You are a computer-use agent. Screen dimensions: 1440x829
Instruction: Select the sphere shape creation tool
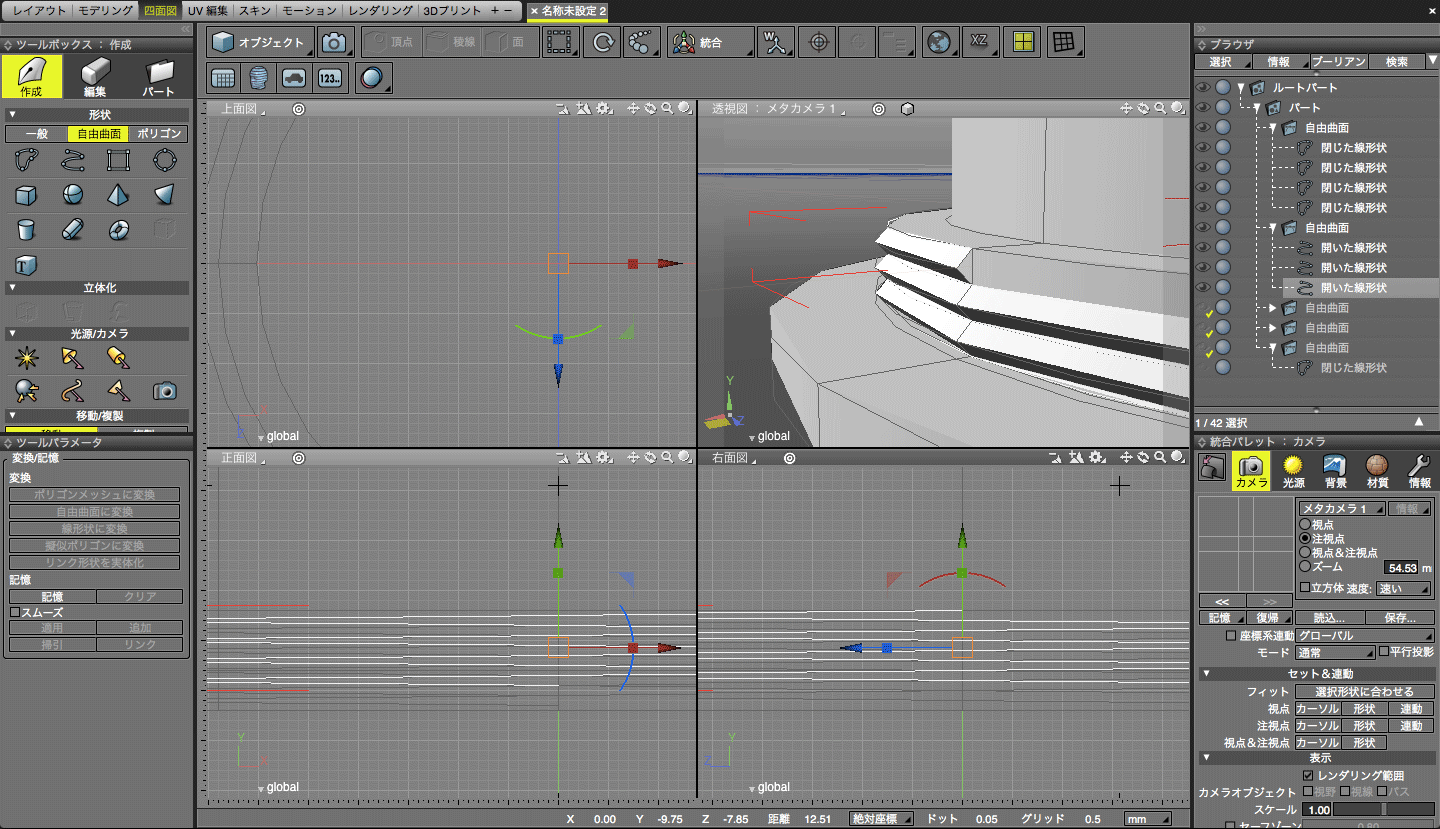tap(73, 194)
